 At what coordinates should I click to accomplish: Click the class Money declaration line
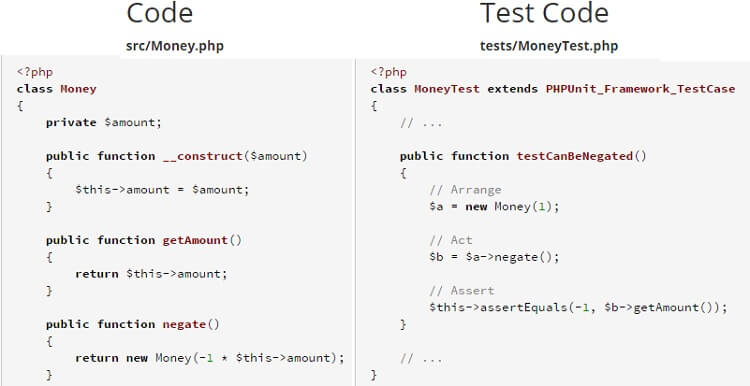(56, 89)
